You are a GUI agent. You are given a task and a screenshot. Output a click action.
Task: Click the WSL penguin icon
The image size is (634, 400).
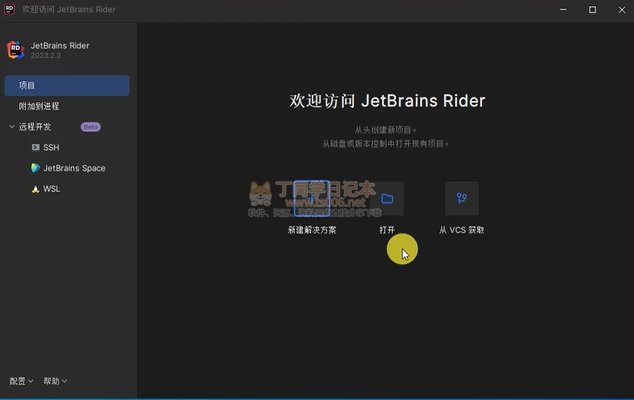tap(36, 189)
